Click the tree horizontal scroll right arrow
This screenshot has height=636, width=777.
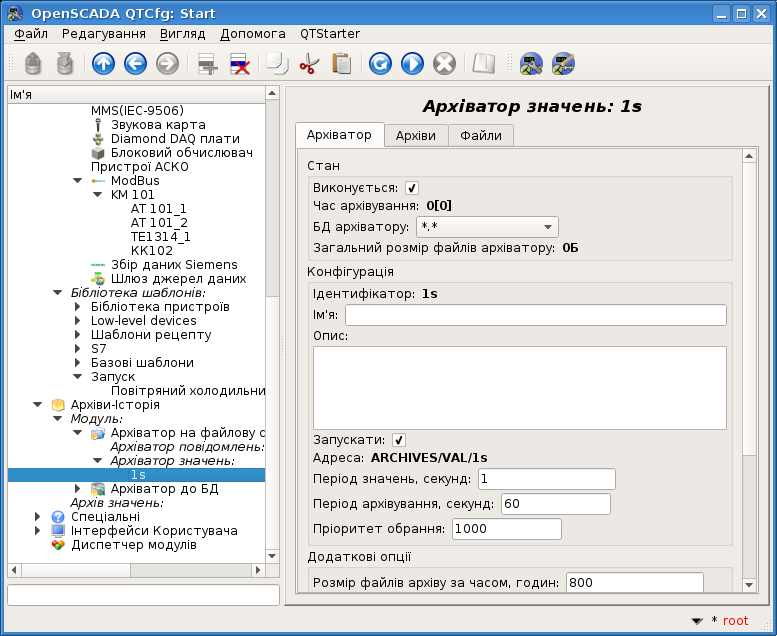tap(258, 570)
